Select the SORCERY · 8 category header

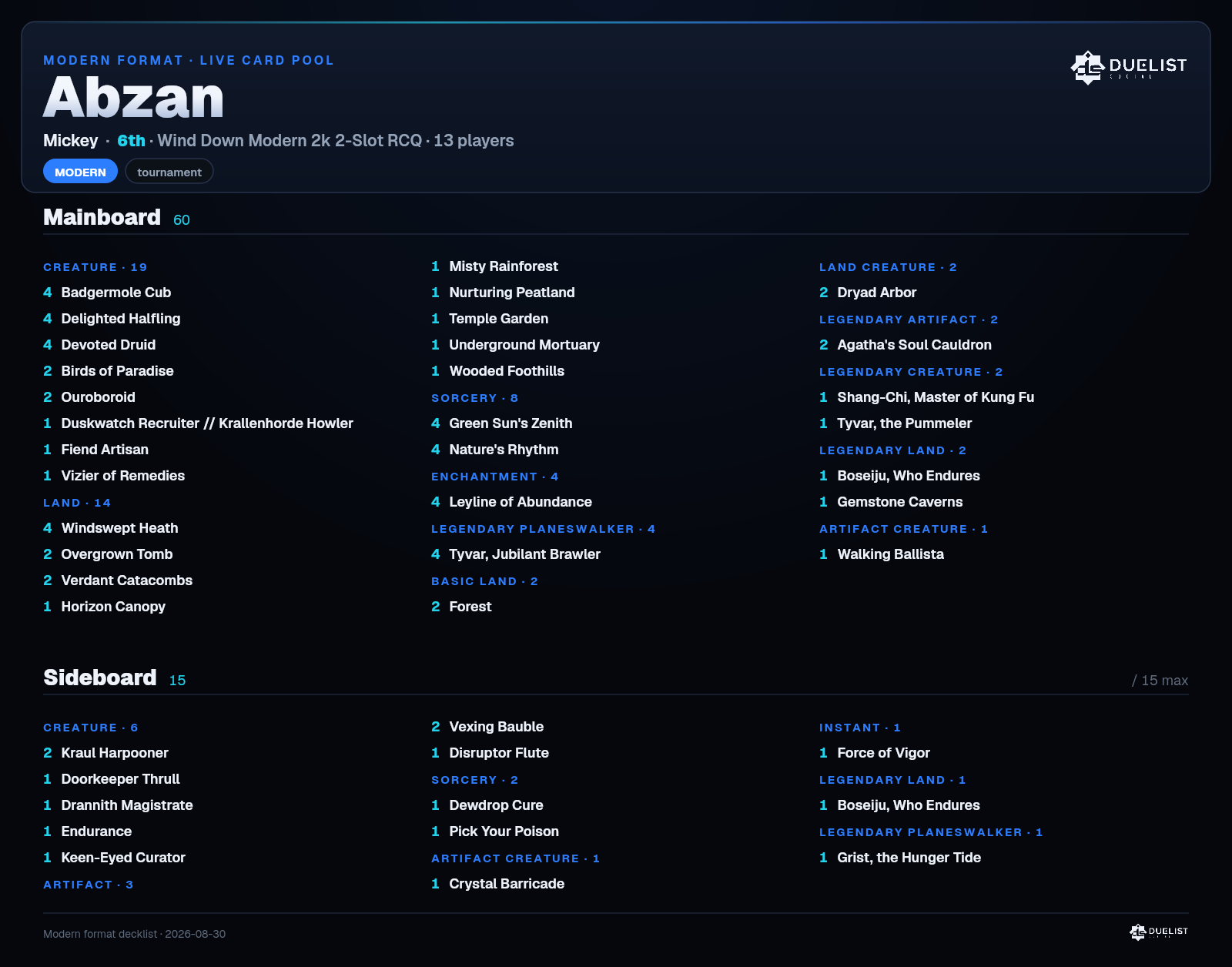tap(474, 398)
